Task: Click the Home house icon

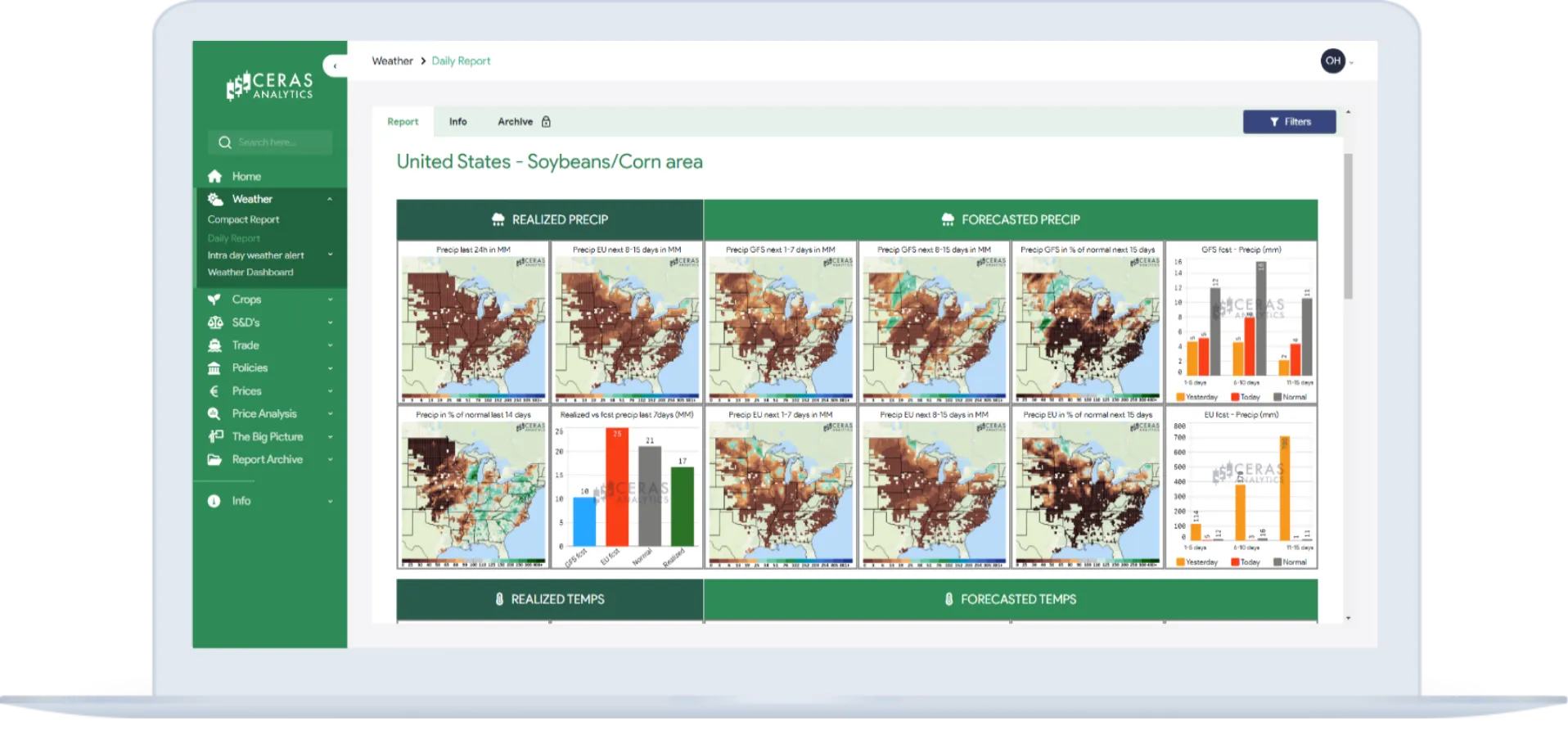Action: tap(214, 176)
